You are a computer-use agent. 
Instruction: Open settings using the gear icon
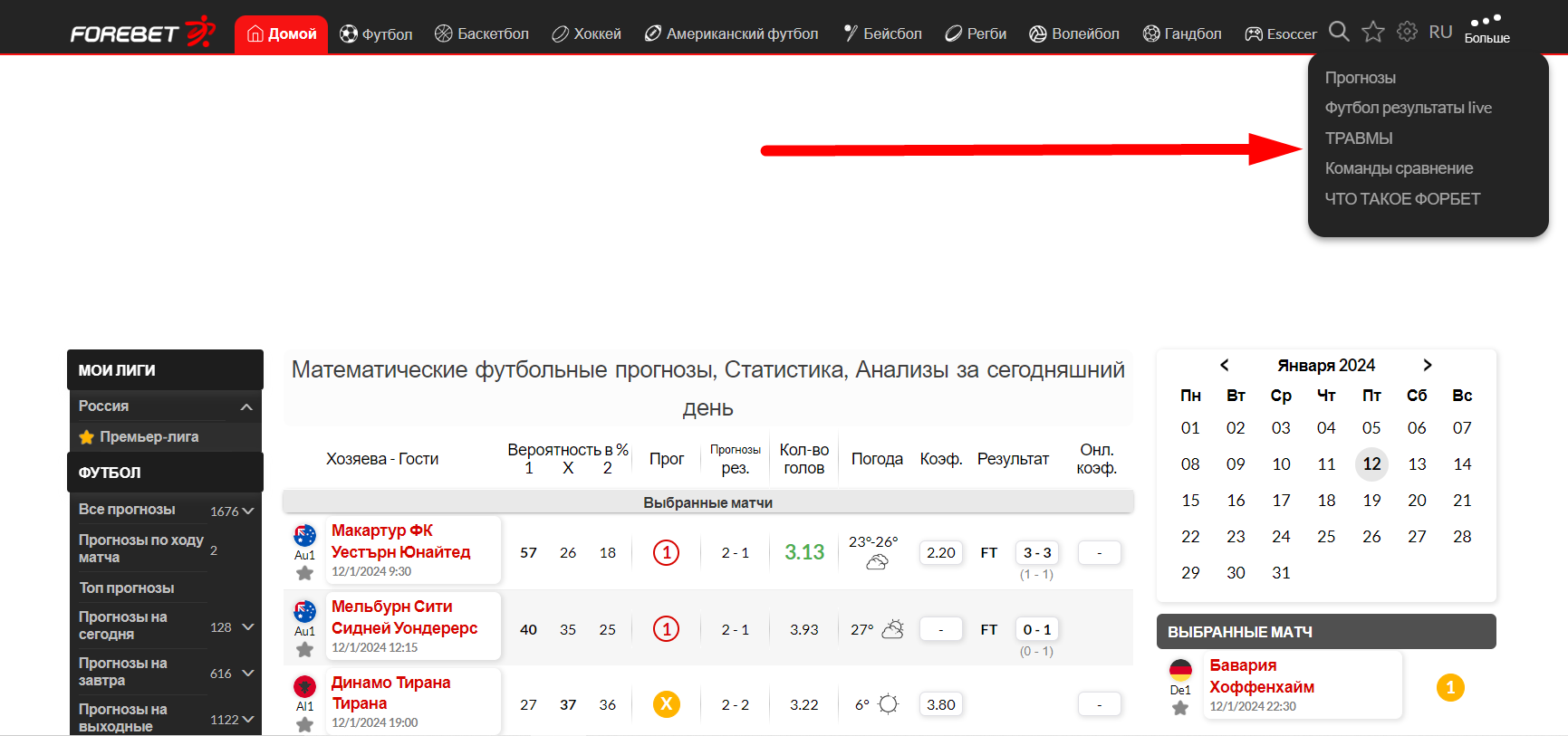(1407, 32)
